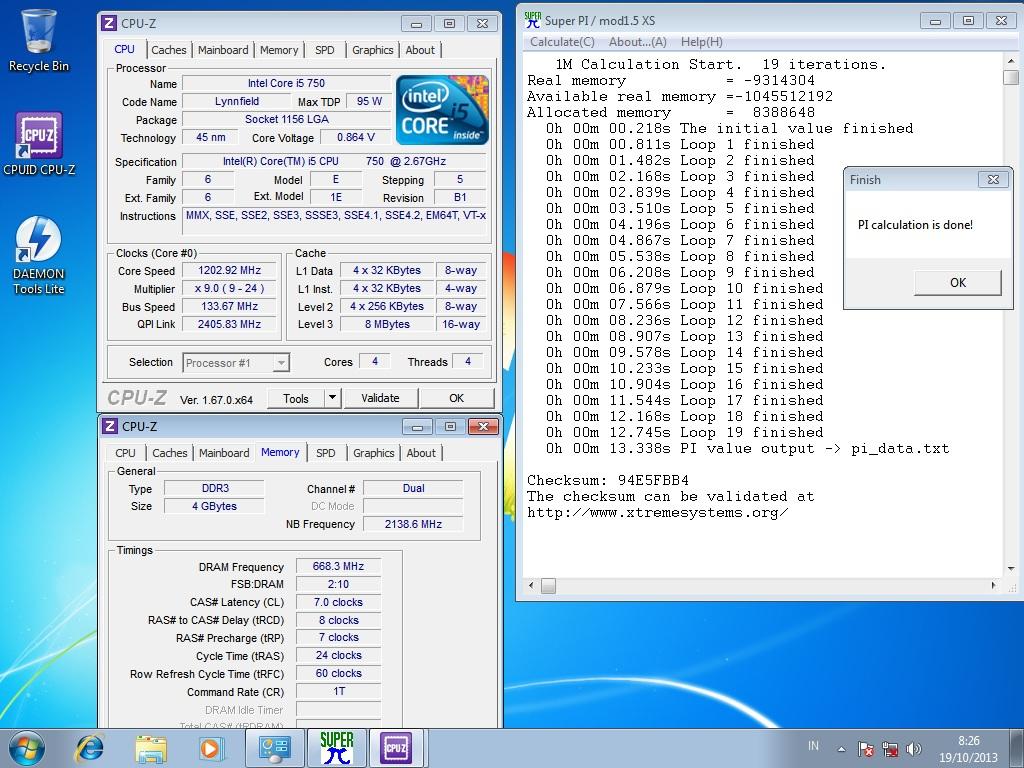Image resolution: width=1024 pixels, height=768 pixels.
Task: Click the Instructions list field
Action: [335, 221]
